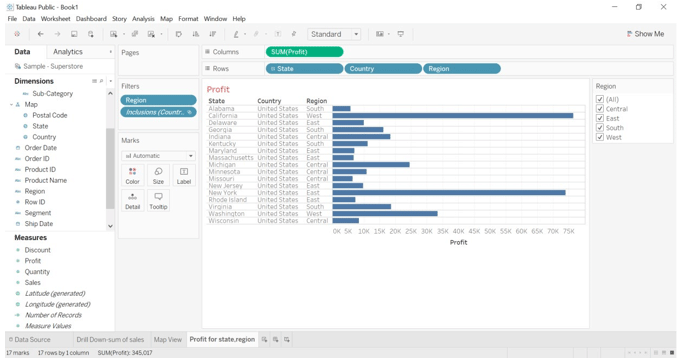Uncheck the Central region filter checkbox

(x=600, y=109)
